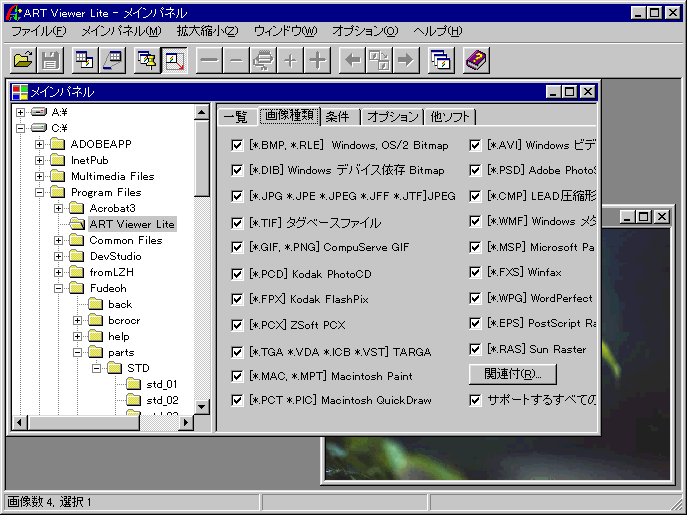687x515 pixels.
Task: Open the ヘルプ(H) menu
Action: coord(438,31)
